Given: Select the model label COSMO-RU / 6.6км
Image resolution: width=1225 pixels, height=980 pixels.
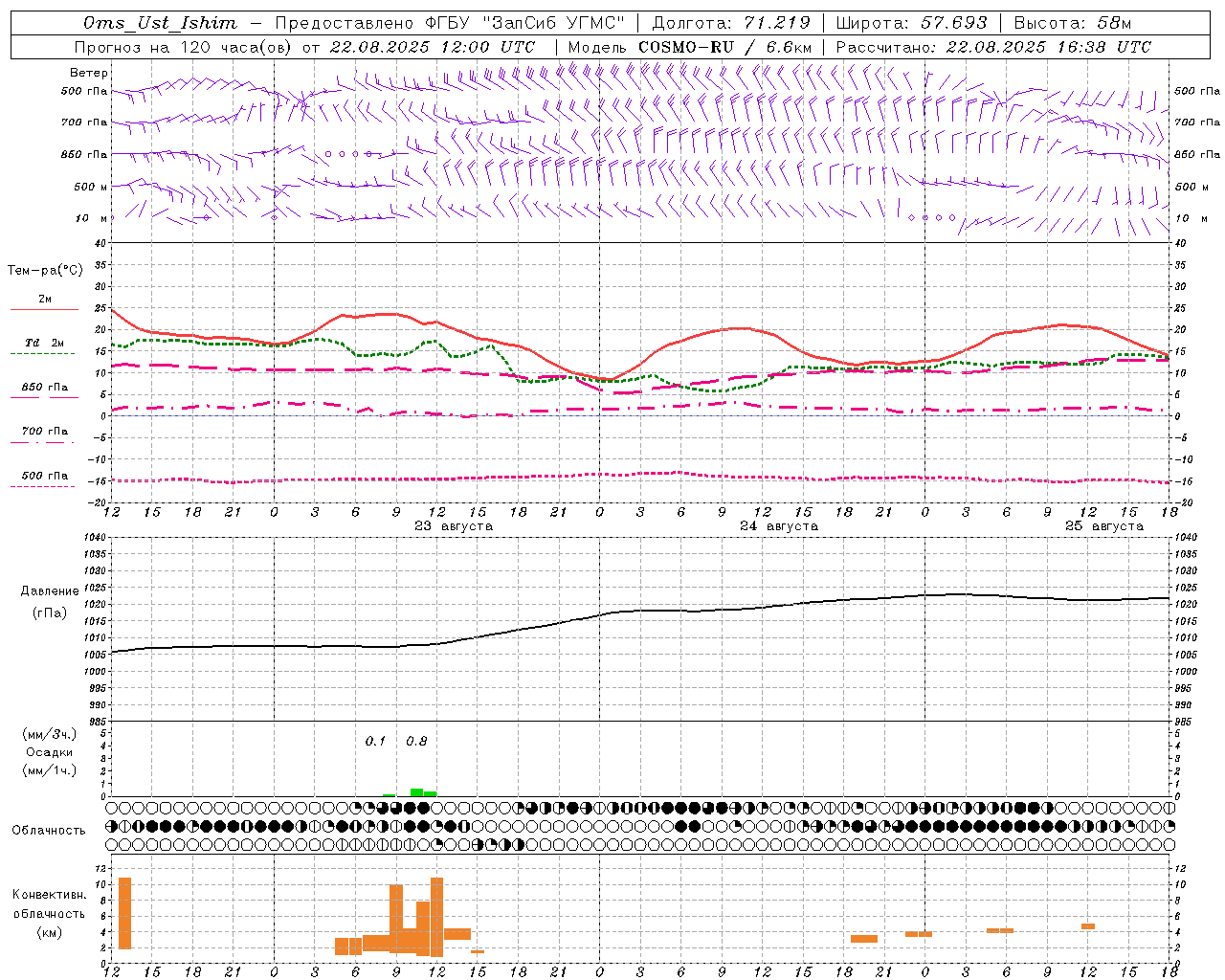Looking at the screenshot, I should point(725,47).
